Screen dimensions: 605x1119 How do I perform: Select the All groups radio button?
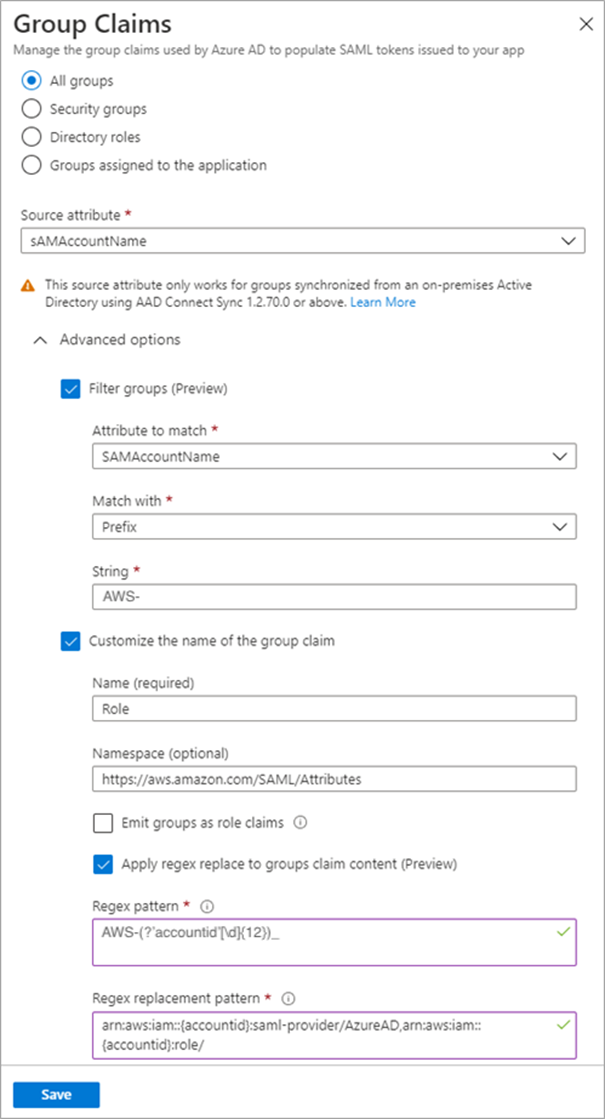31,81
